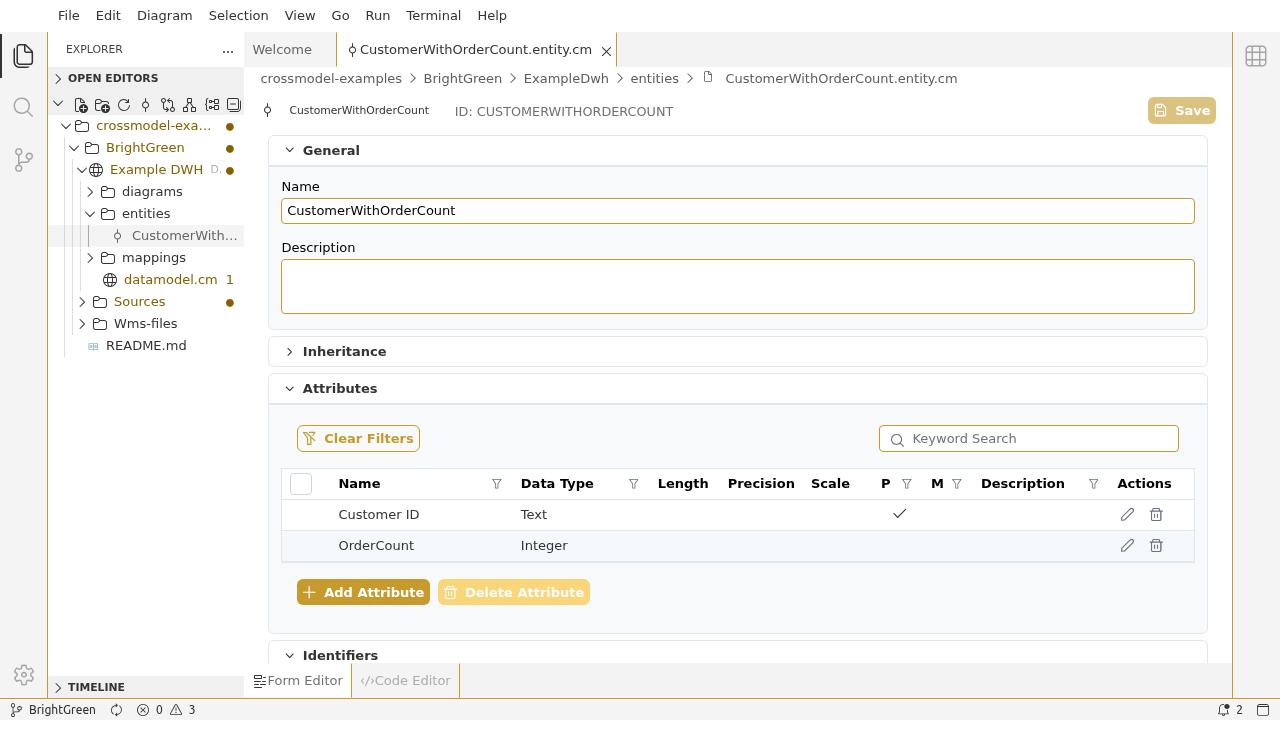1280x750 pixels.
Task: Close the CustomerWithOrderCount.entity.cm tab
Action: [606, 51]
